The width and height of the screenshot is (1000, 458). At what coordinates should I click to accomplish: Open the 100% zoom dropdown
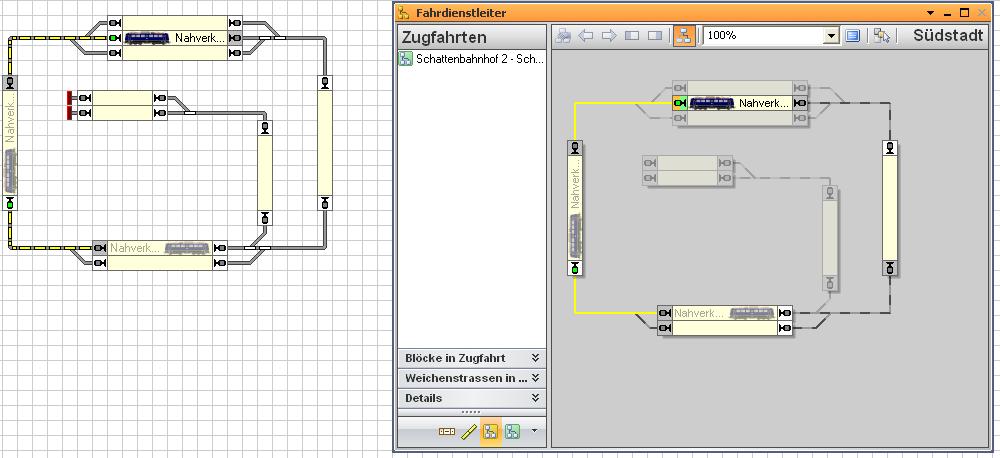[x=830, y=36]
